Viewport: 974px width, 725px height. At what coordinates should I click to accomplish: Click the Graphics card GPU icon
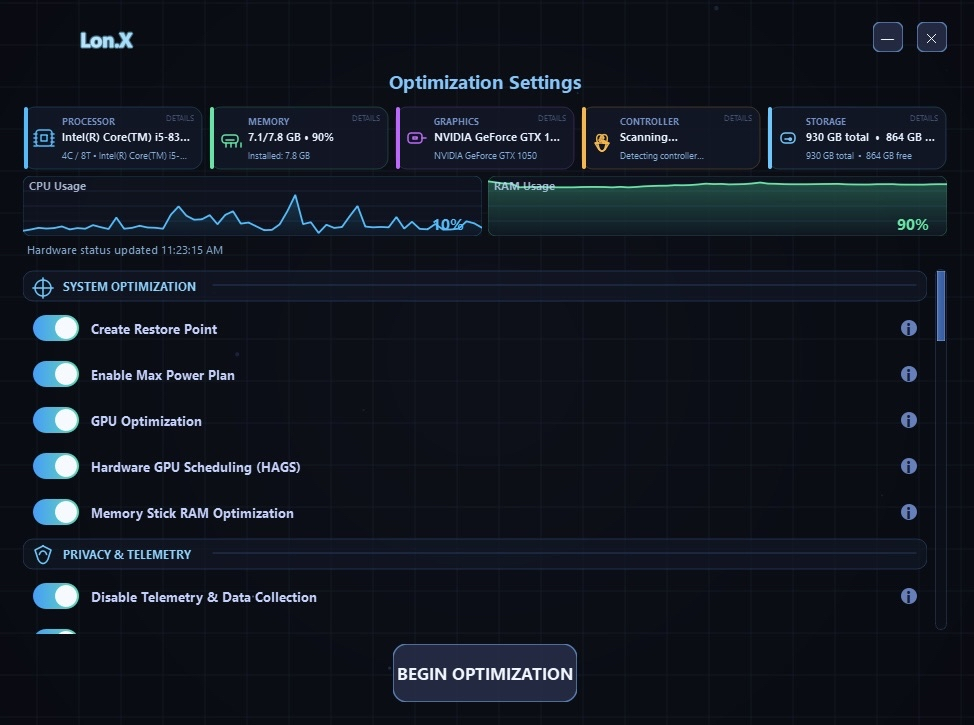click(415, 138)
